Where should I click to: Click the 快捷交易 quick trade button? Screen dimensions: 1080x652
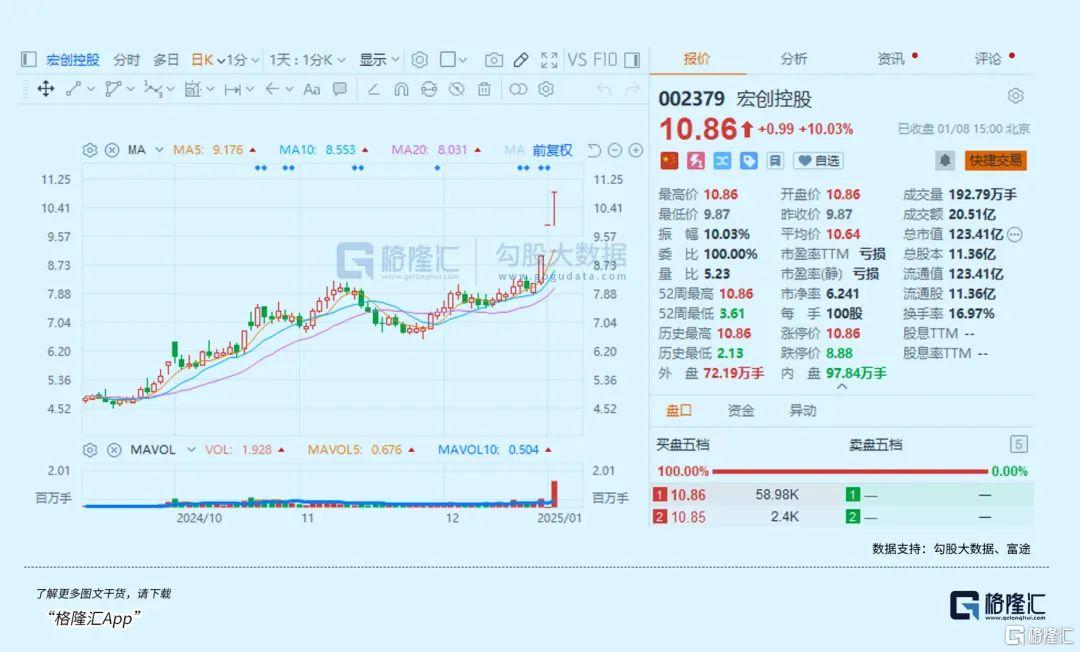[995, 160]
